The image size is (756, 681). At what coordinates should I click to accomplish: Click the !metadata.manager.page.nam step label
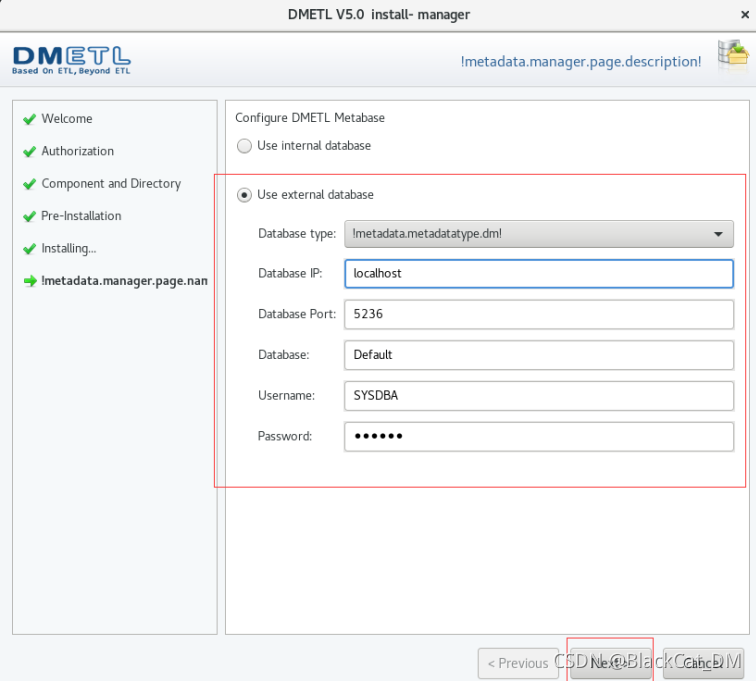[x=124, y=281]
